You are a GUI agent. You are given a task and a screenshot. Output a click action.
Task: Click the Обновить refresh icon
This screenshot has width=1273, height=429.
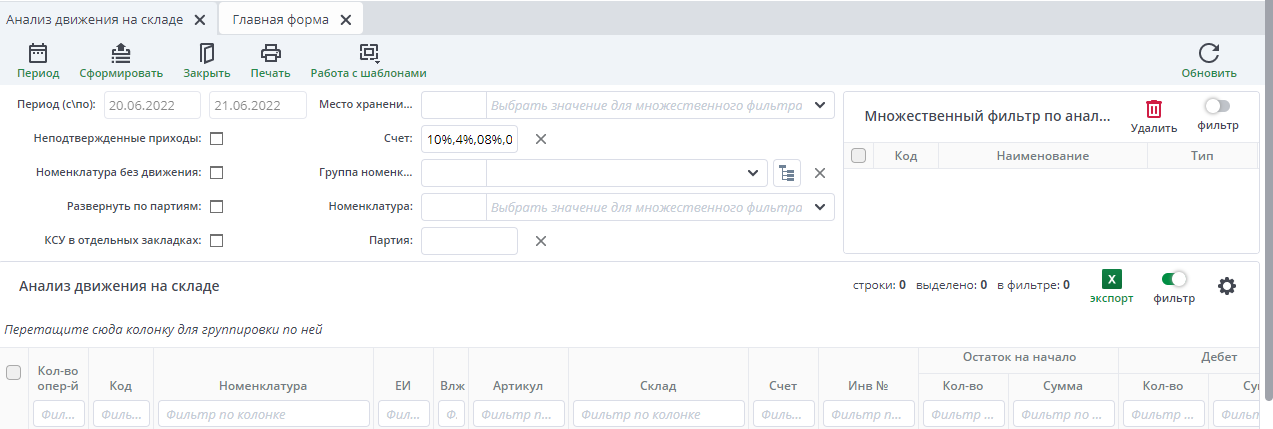(x=1209, y=54)
